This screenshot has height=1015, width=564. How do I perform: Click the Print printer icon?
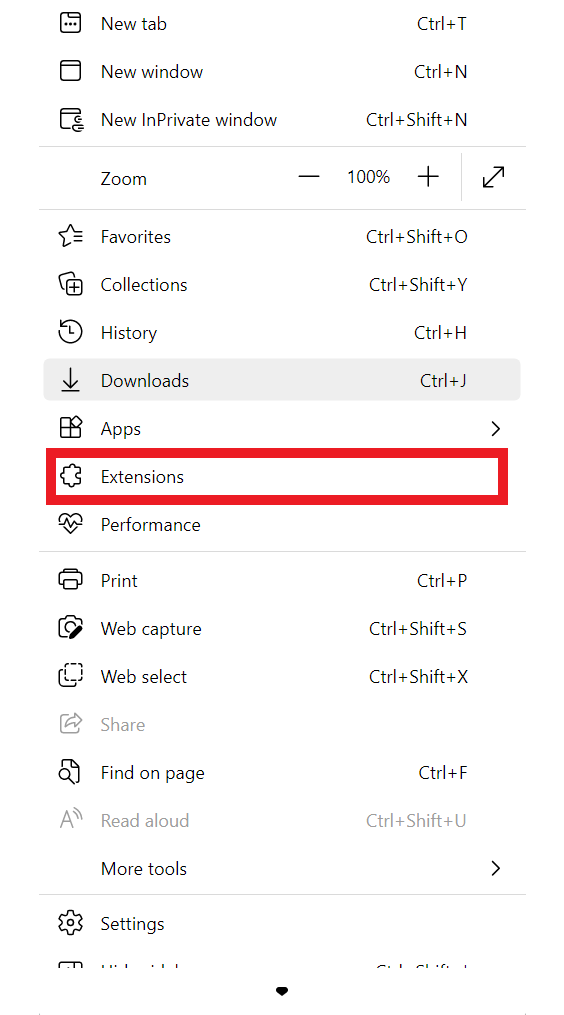71,581
